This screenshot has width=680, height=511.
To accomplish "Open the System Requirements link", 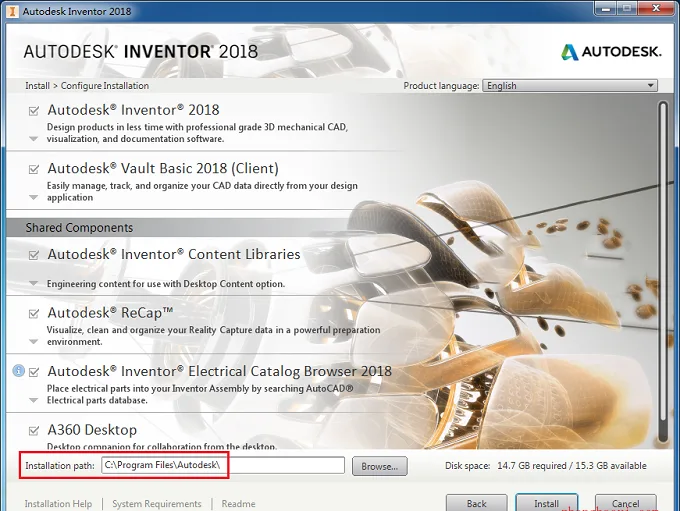I will click(x=157, y=504).
